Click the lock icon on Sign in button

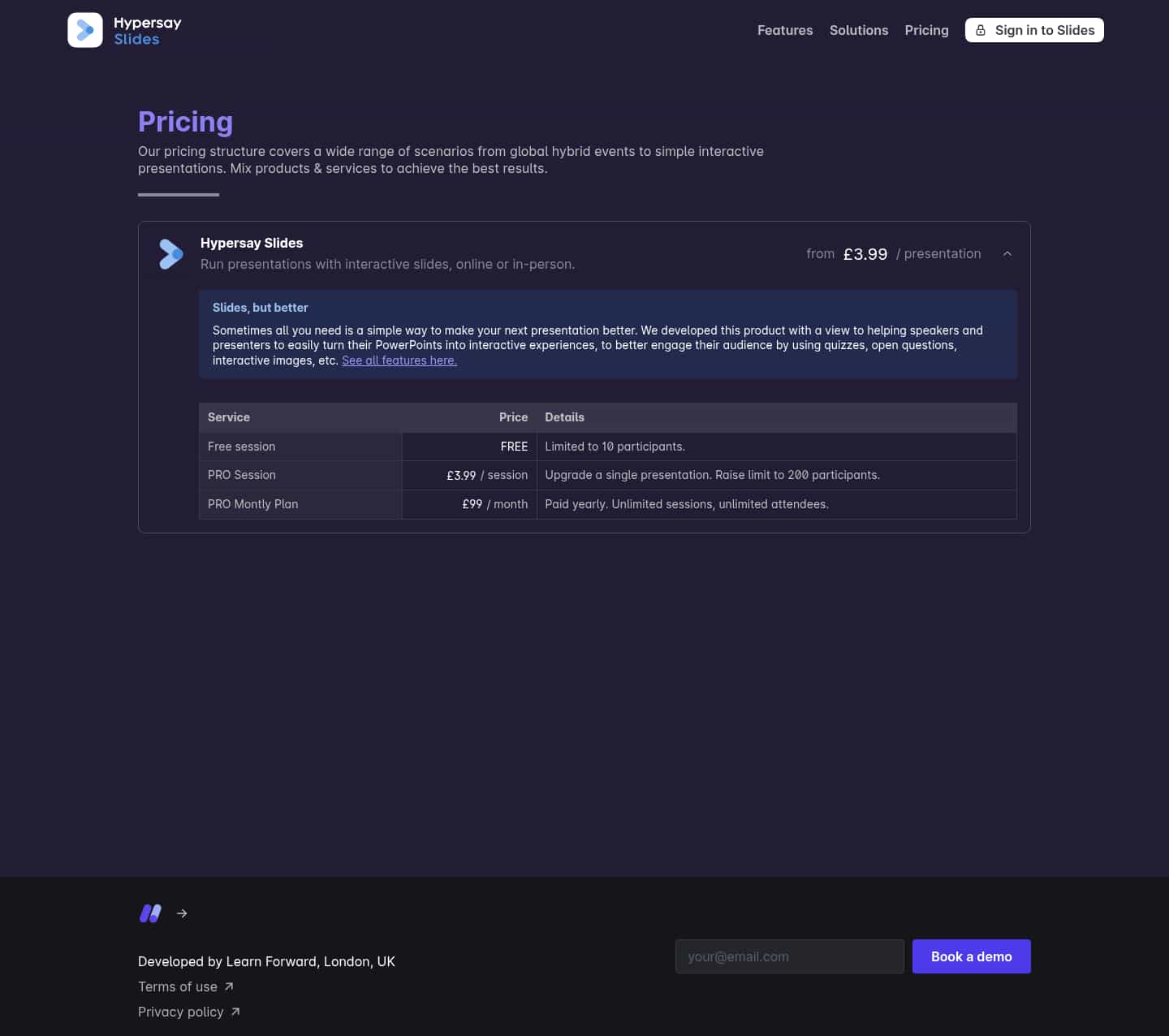(x=981, y=30)
